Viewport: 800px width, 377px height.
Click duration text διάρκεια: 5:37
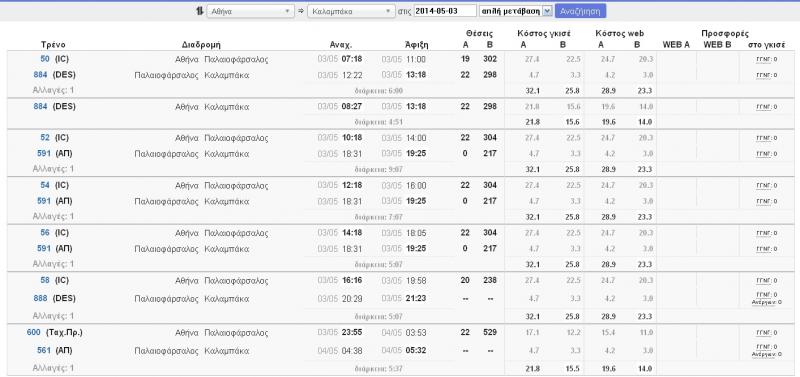(379, 368)
